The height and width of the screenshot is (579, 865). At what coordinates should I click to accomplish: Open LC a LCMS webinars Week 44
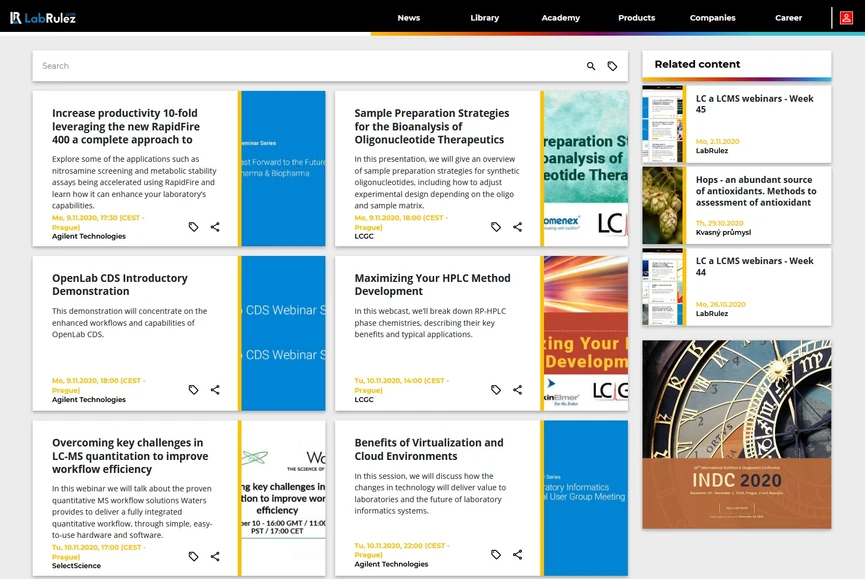pos(756,267)
